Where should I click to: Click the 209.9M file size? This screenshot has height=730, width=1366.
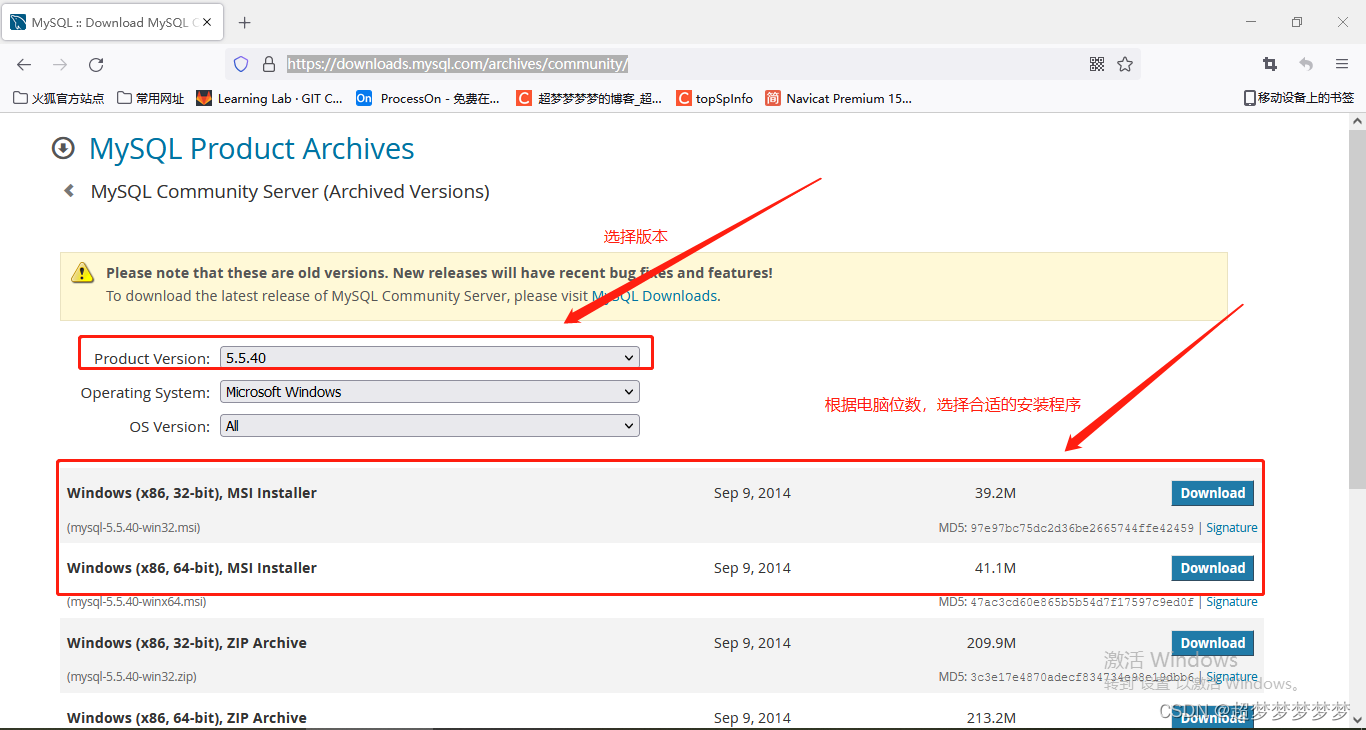click(991, 643)
